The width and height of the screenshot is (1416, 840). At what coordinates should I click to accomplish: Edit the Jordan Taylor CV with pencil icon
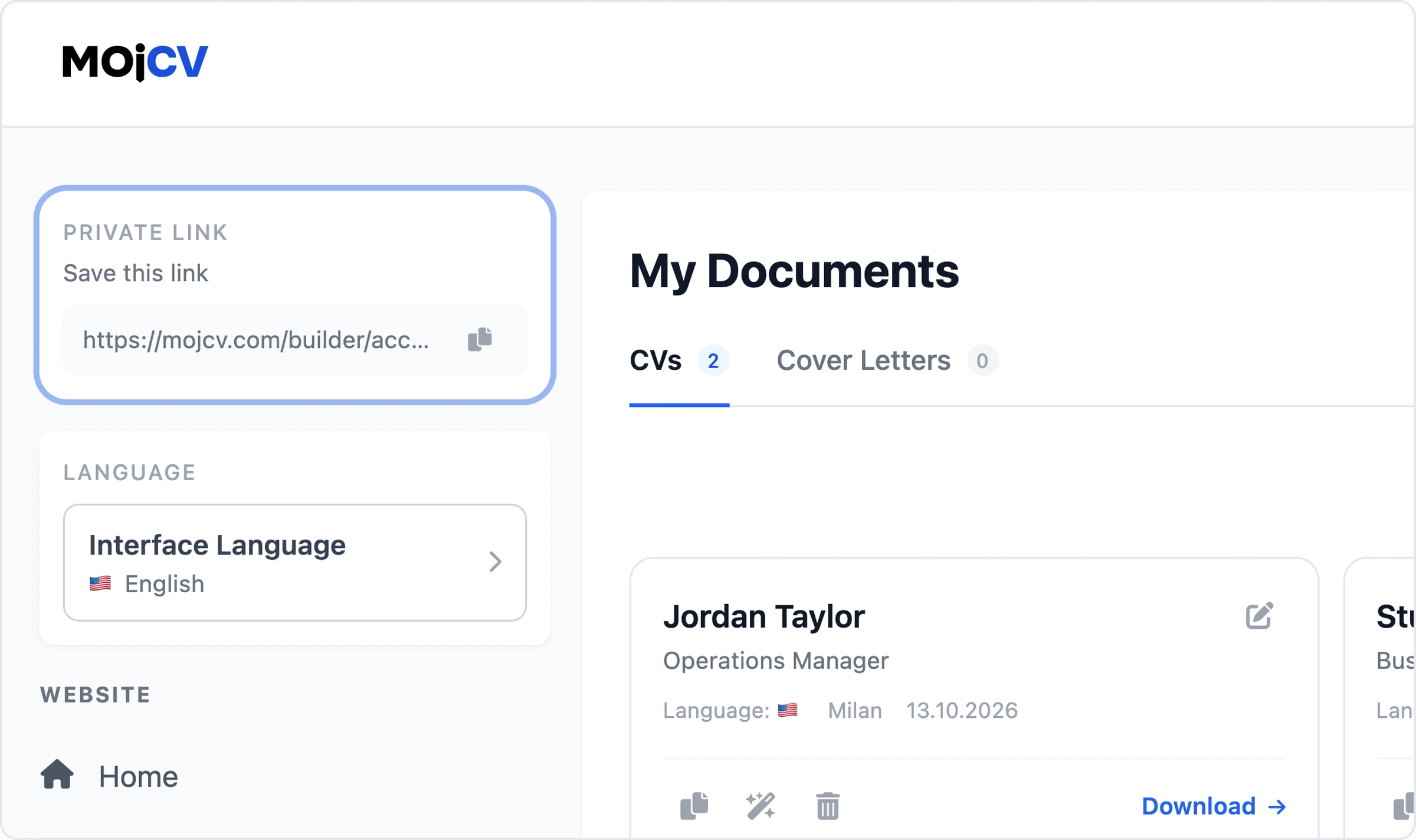point(1260,616)
